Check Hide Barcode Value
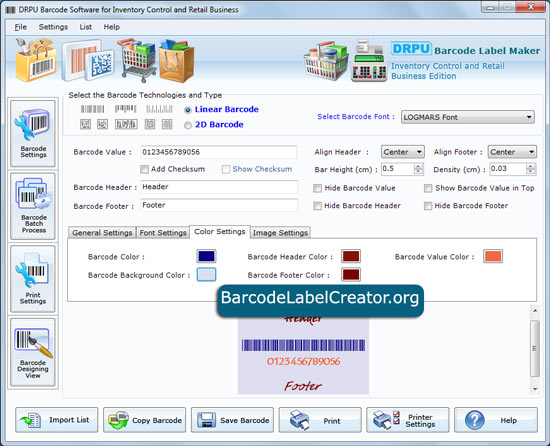550x446 pixels. 317,188
